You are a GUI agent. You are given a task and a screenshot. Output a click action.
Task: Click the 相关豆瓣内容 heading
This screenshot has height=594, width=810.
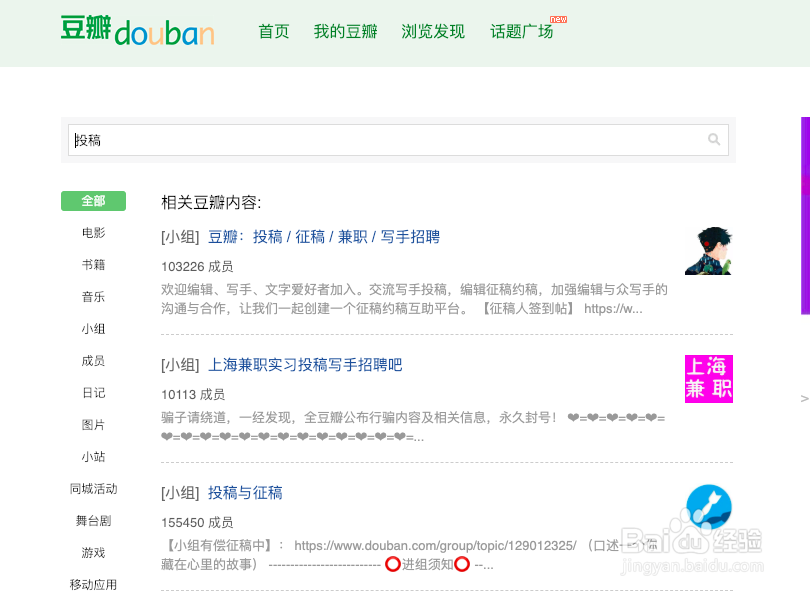pos(211,202)
